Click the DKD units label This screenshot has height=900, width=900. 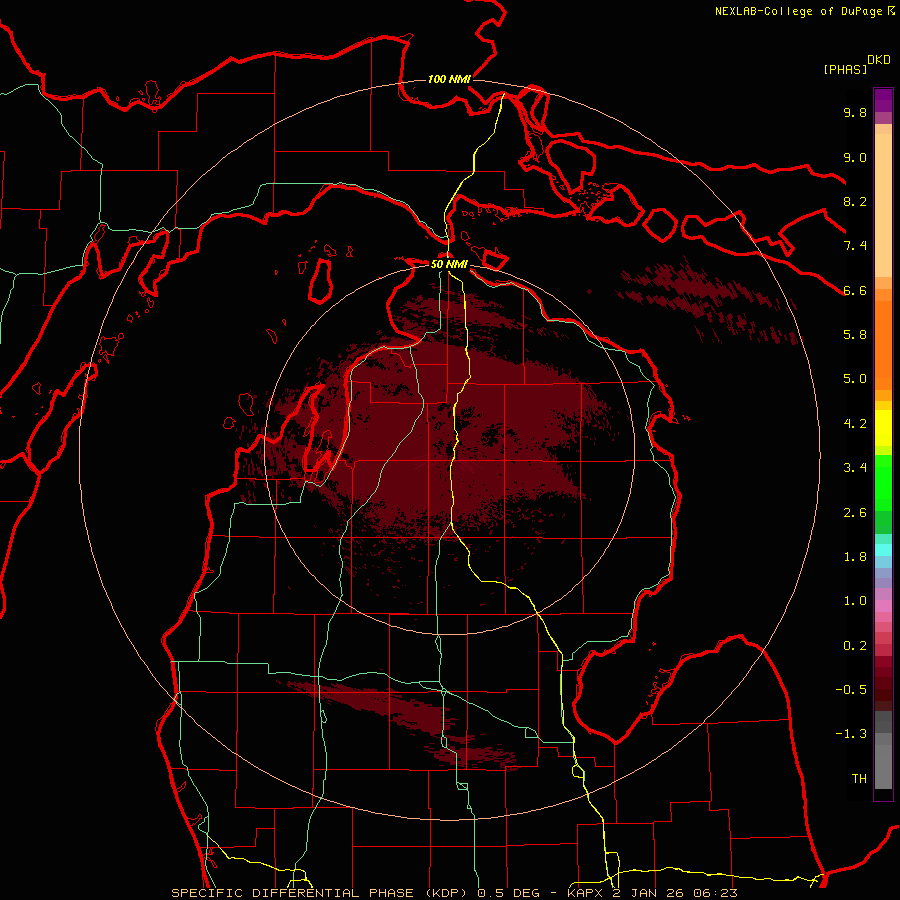click(x=879, y=60)
